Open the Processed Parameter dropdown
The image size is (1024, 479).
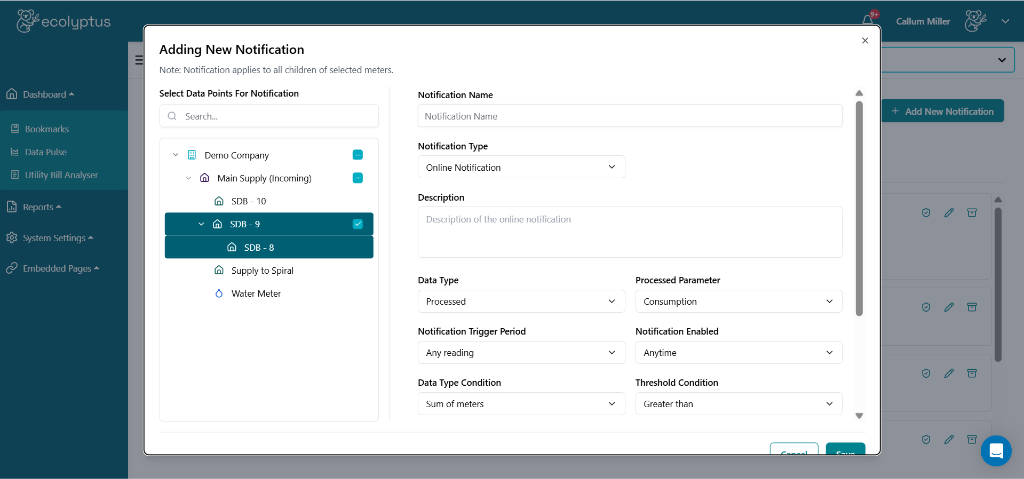[x=738, y=301]
